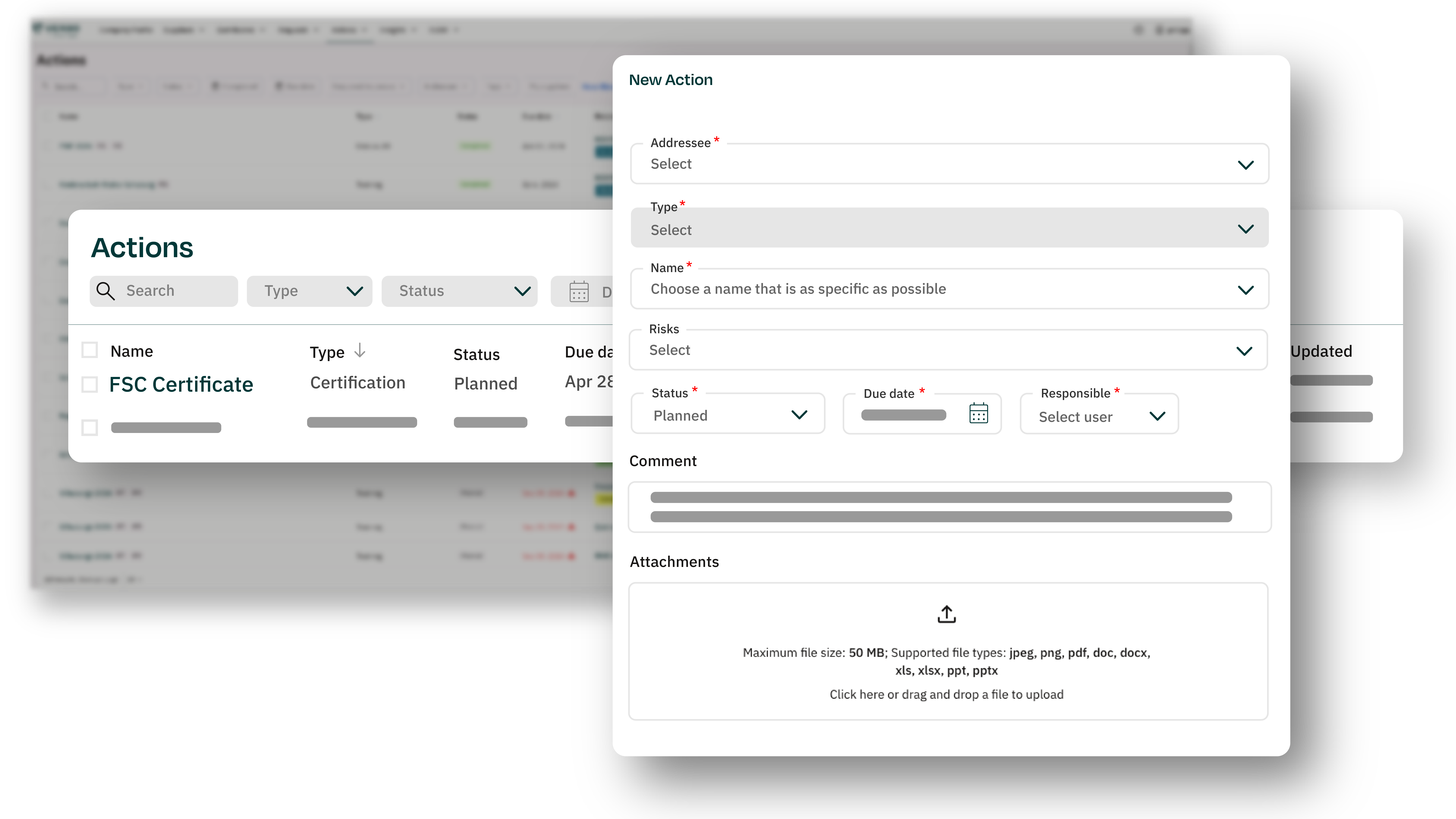Click the Attachments section label

pyautogui.click(x=674, y=562)
